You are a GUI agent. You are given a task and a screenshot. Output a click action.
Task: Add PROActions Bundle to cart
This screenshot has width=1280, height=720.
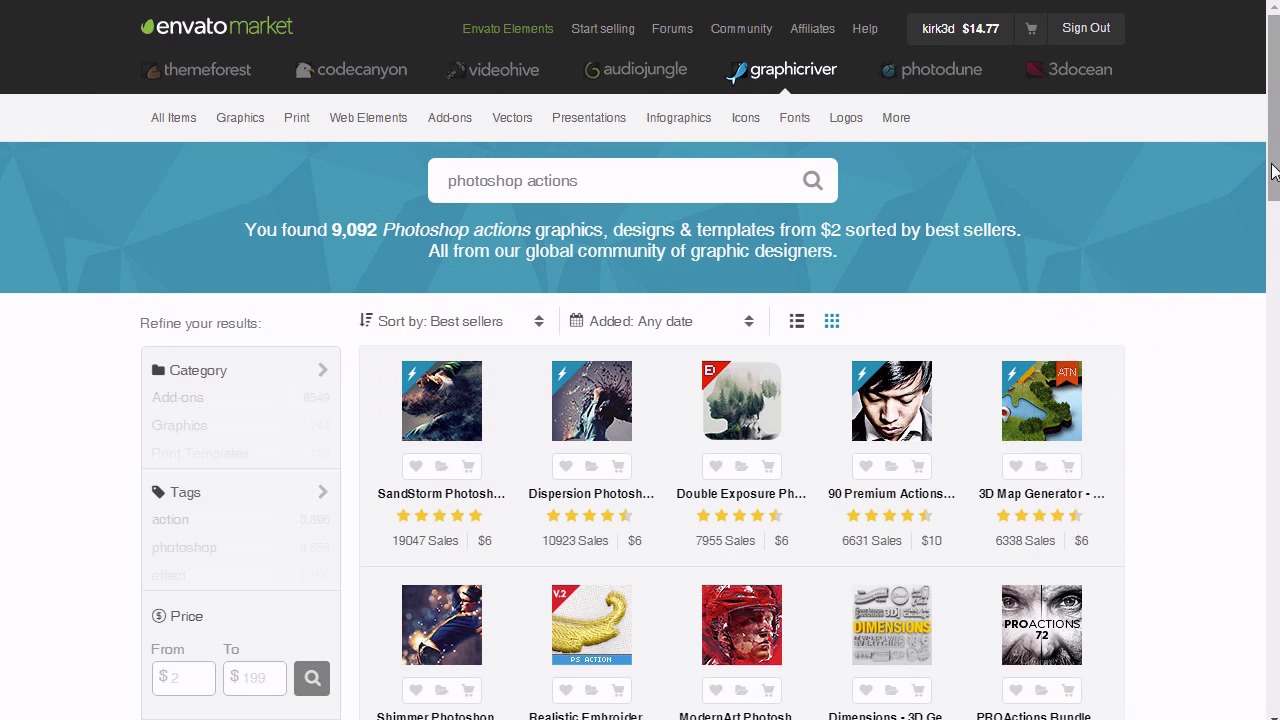click(1067, 690)
